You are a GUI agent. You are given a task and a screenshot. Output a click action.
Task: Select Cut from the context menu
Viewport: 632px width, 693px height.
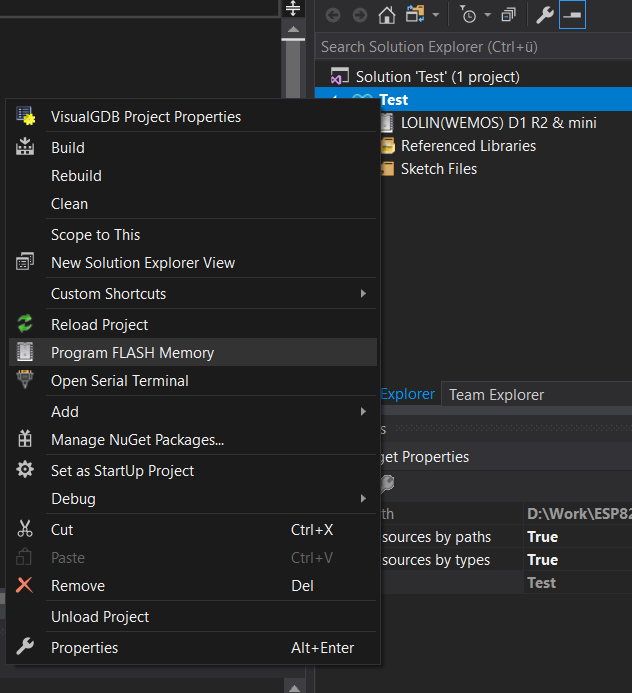(x=192, y=530)
